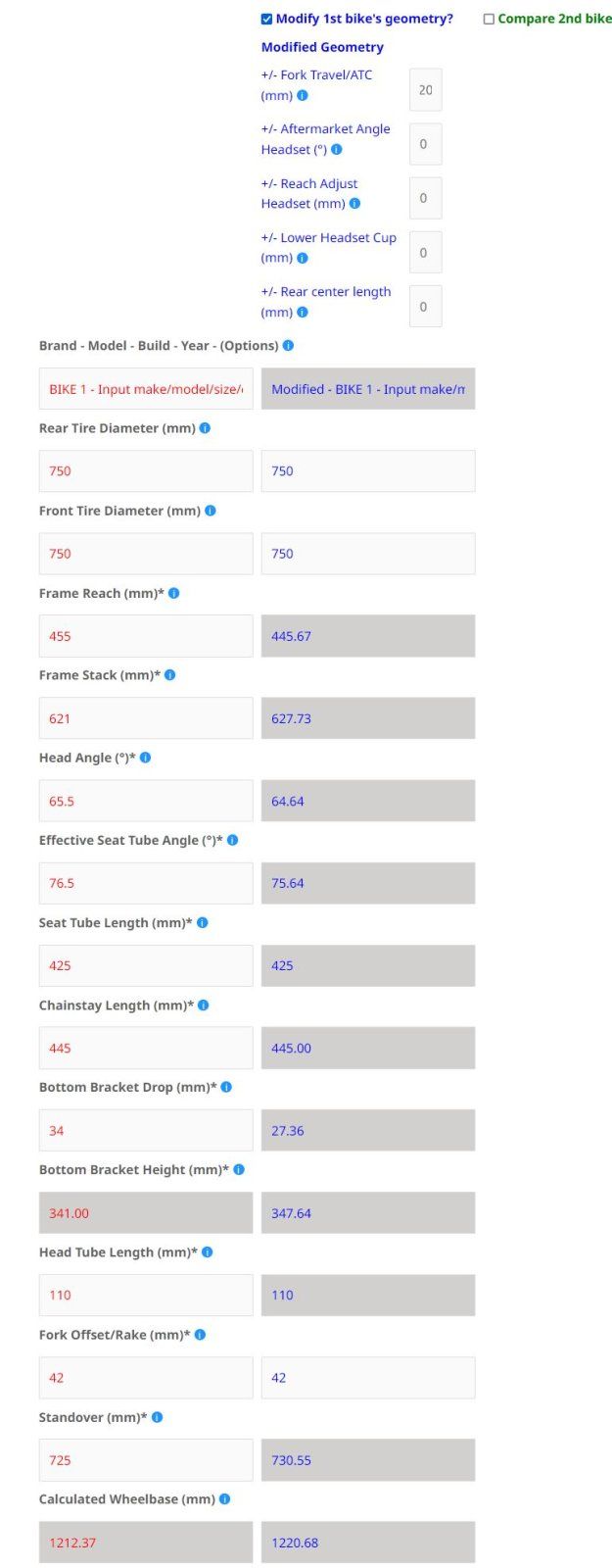Click the Fork Travel/ATC value field
The width and height of the screenshot is (612, 1568).
coord(425,90)
